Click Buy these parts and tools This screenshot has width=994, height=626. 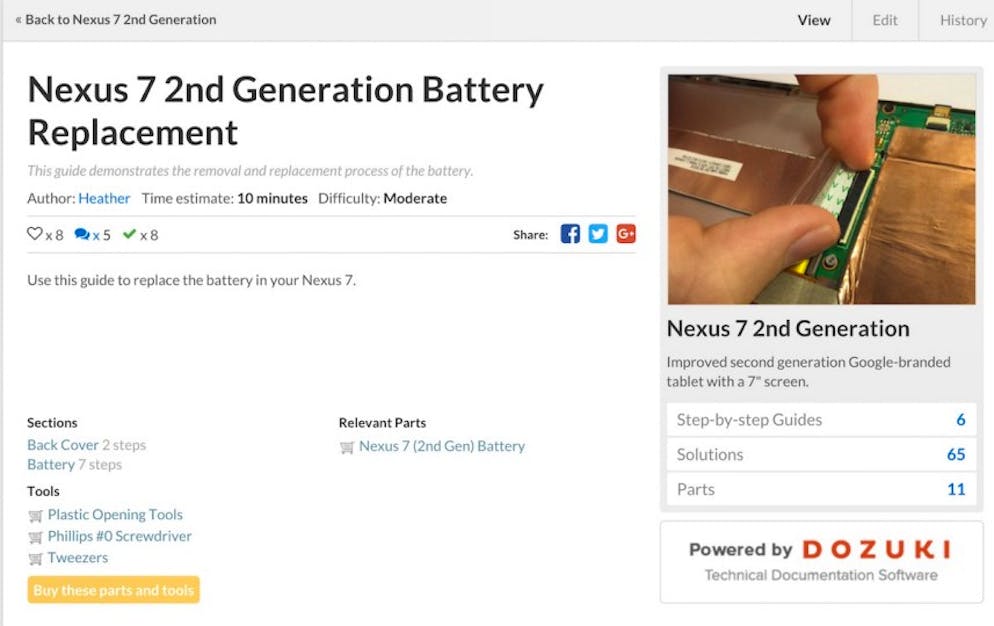113,590
